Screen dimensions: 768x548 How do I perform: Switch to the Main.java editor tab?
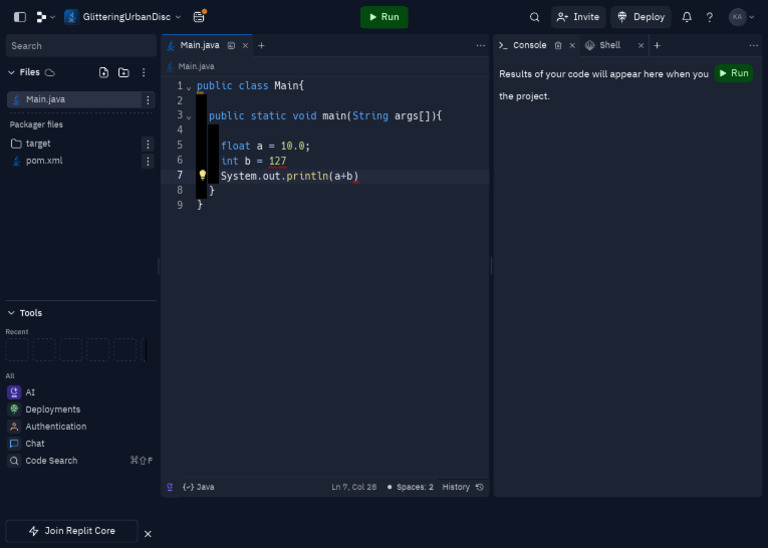200,46
